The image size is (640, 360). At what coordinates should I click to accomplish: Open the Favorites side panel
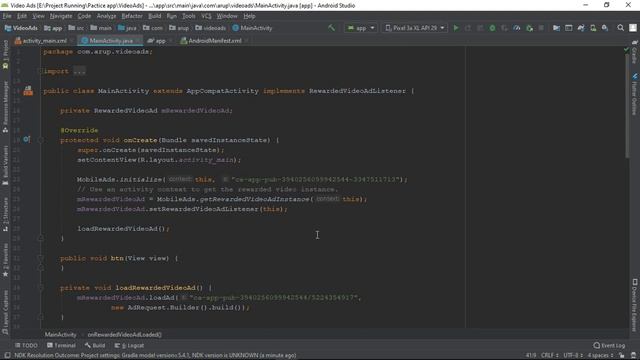coord(5,260)
